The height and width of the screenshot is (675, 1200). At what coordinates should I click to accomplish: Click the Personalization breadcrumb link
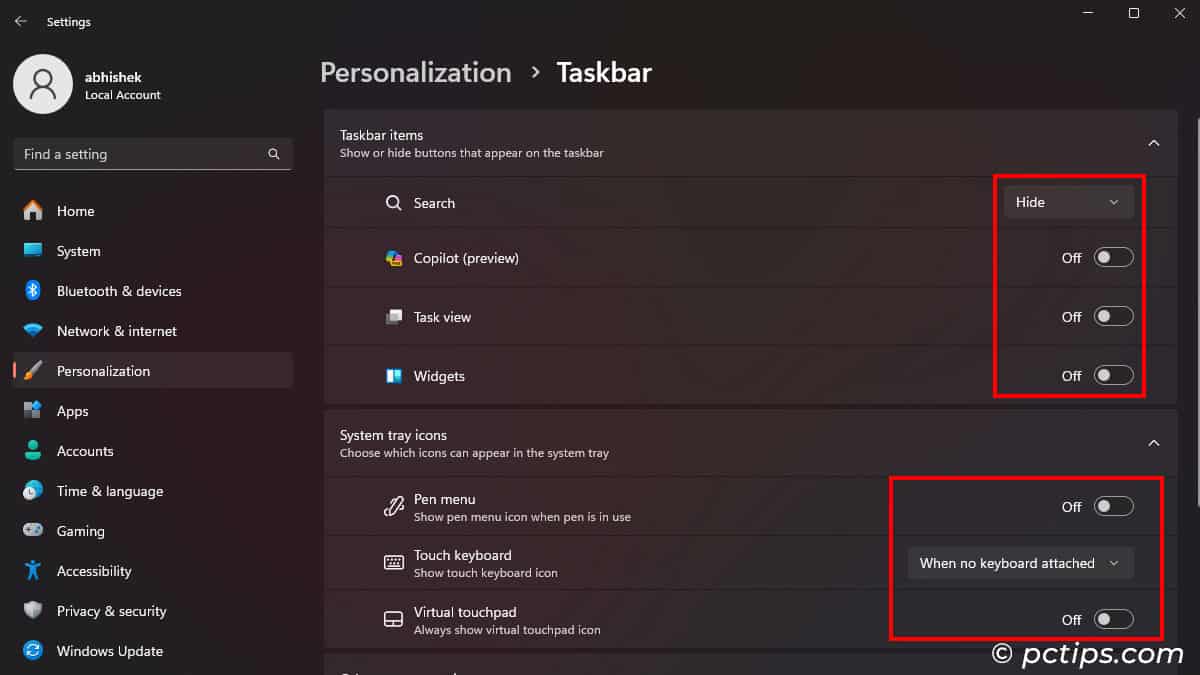pyautogui.click(x=416, y=72)
